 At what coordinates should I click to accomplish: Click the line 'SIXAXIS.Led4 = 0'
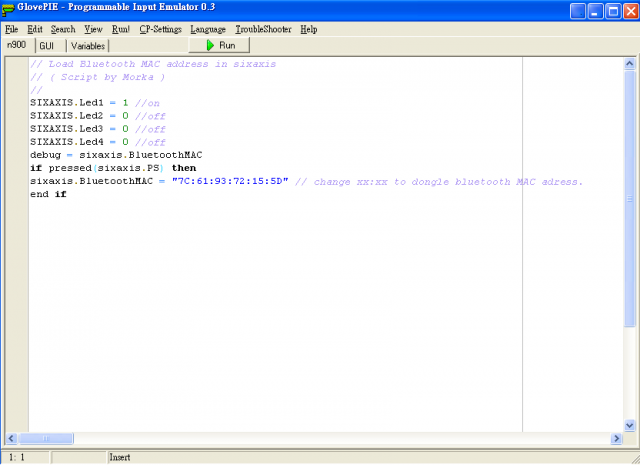click(x=79, y=142)
